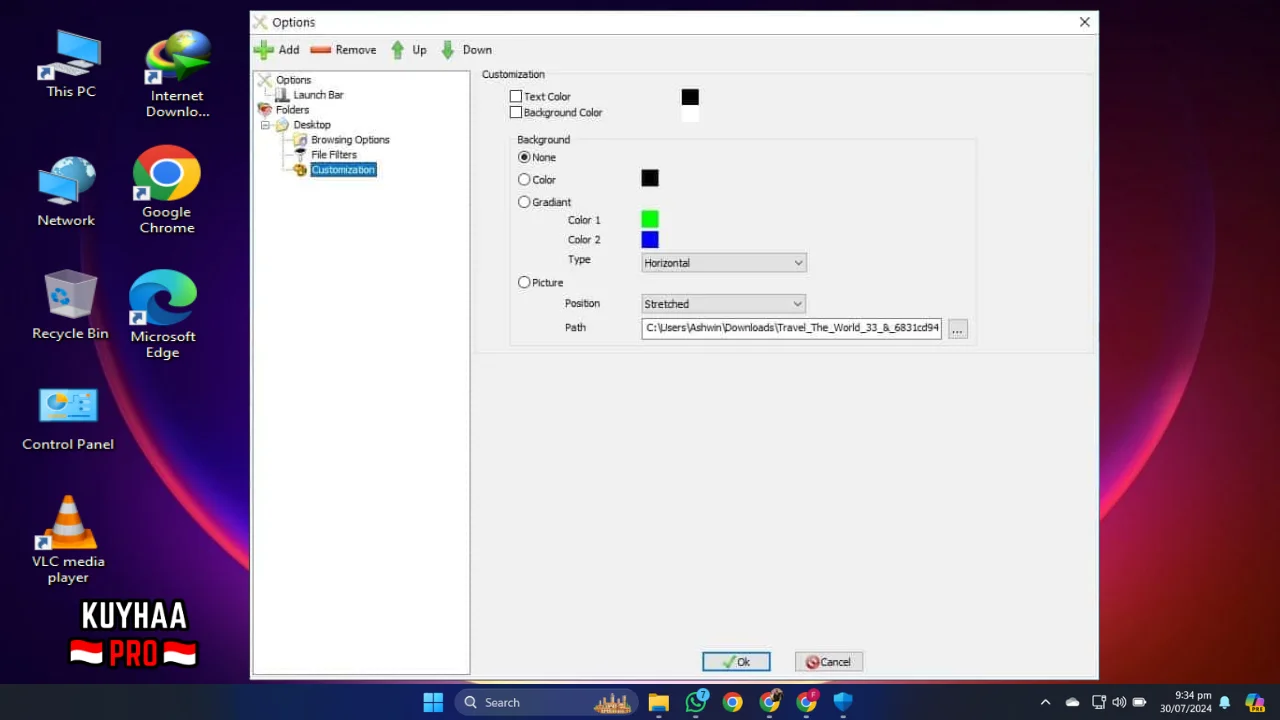Open the Windows Start menu

pyautogui.click(x=433, y=702)
